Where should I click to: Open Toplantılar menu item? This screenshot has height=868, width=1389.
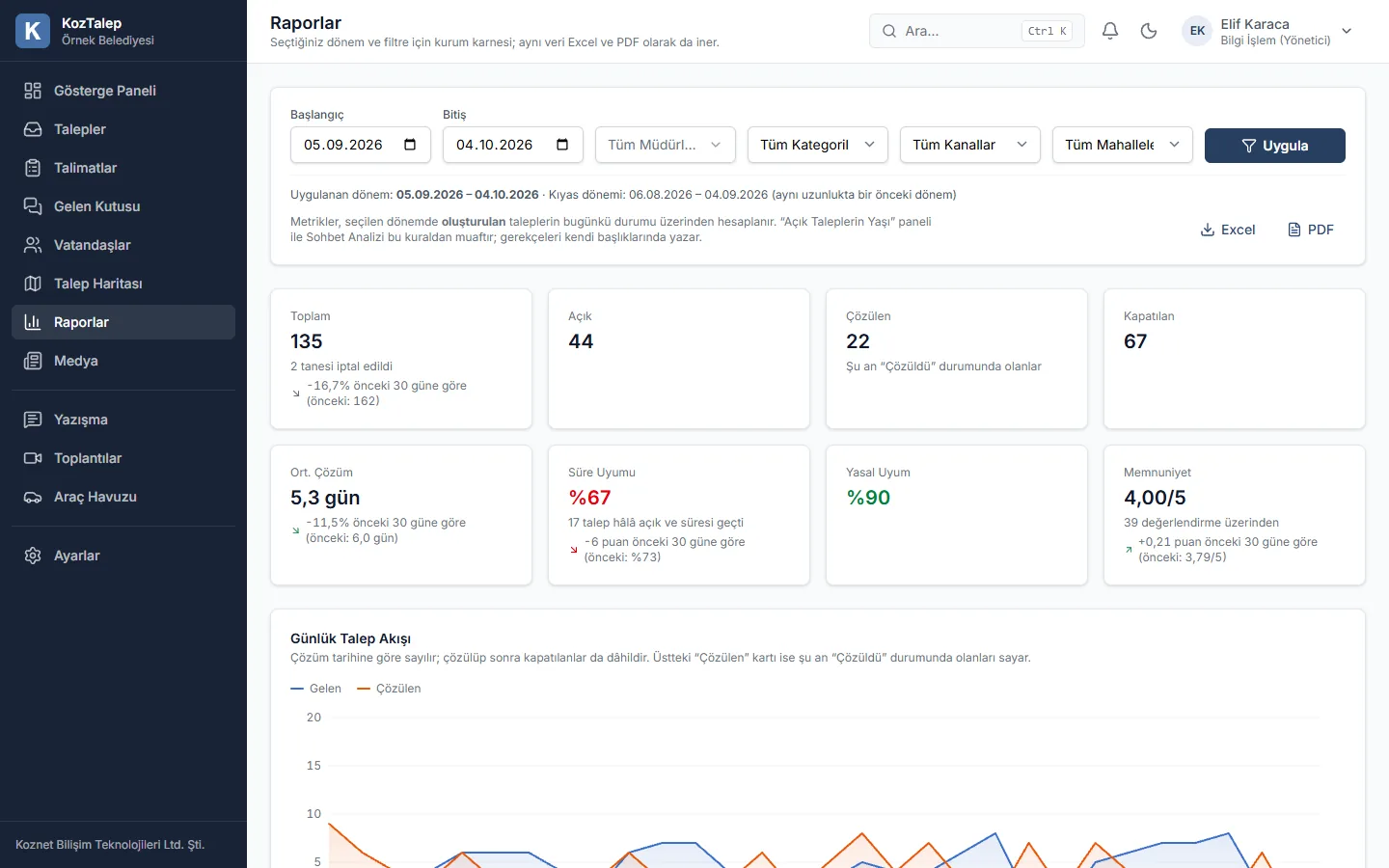pyautogui.click(x=123, y=458)
